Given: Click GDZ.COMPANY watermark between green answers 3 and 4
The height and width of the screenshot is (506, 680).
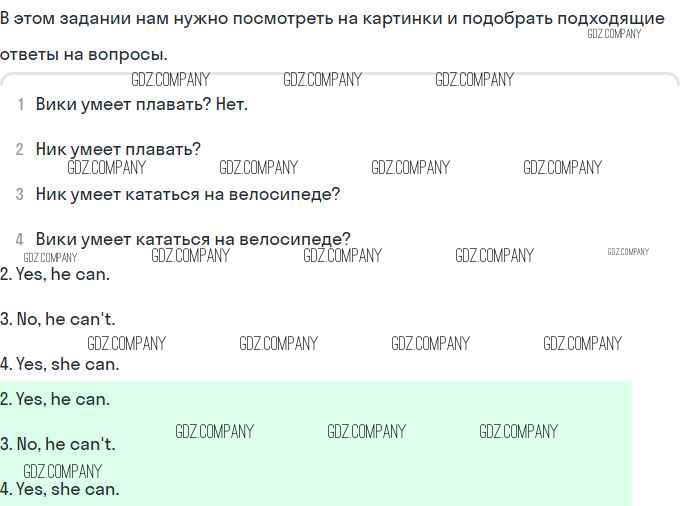Looking at the screenshot, I should pos(62,471).
